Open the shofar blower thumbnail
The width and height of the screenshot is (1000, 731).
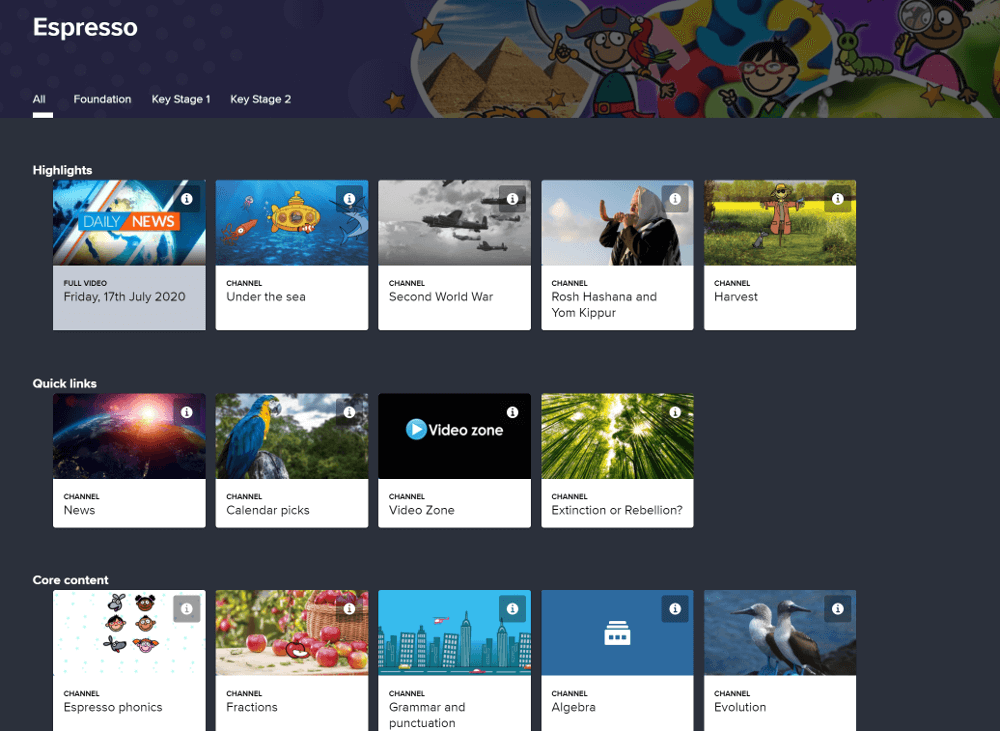point(617,223)
